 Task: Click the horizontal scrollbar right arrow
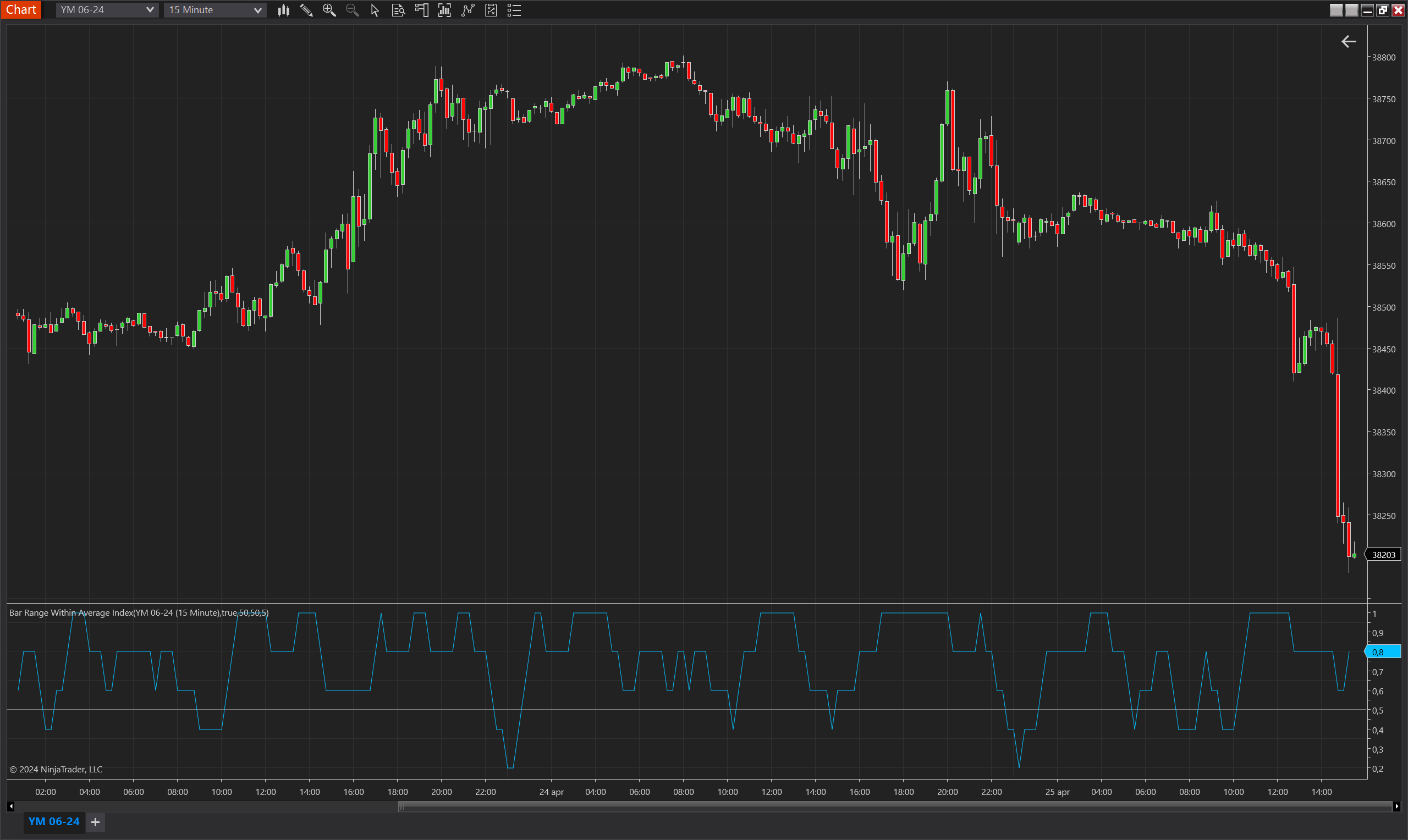tap(1396, 806)
